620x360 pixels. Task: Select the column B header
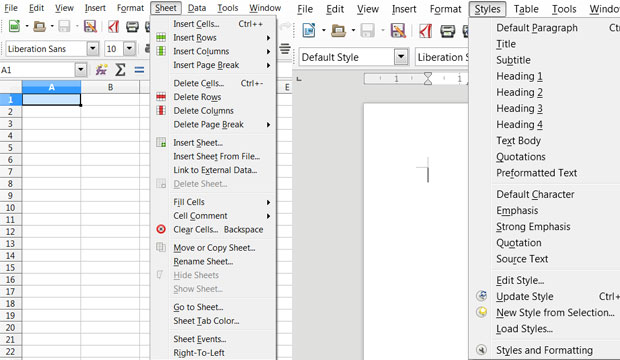[110, 87]
